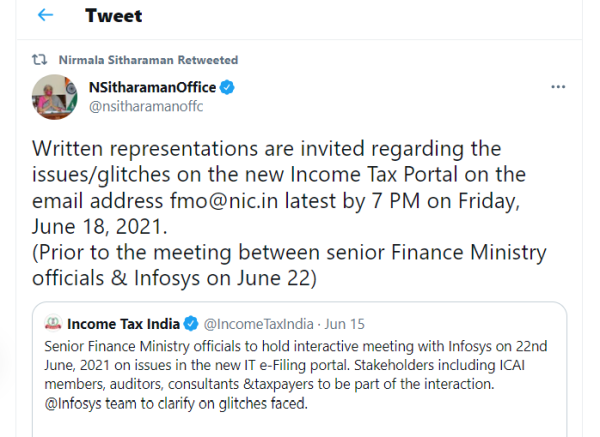The image size is (600, 437).
Task: Open the three-dot more options menu
Action: (x=559, y=88)
